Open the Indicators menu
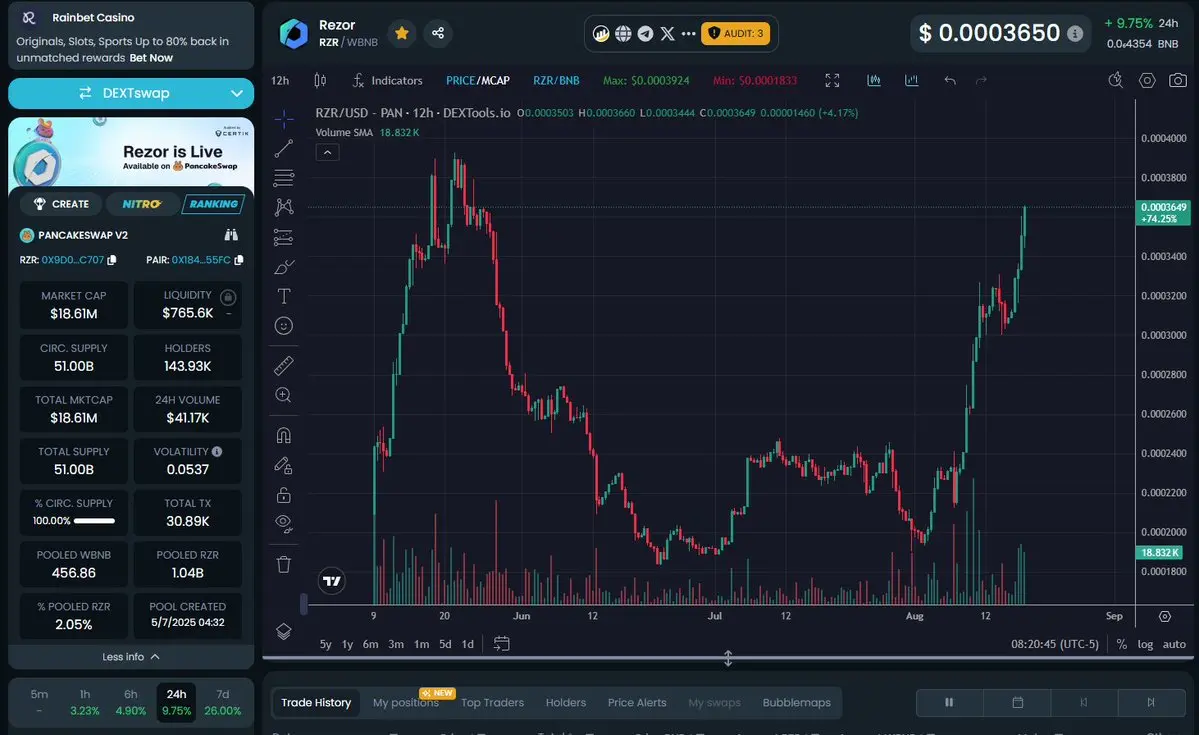The height and width of the screenshot is (735, 1199). pyautogui.click(x=388, y=80)
